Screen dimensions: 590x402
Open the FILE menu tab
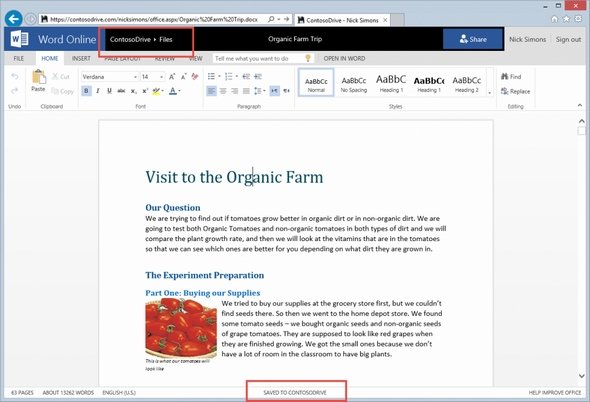pos(18,58)
